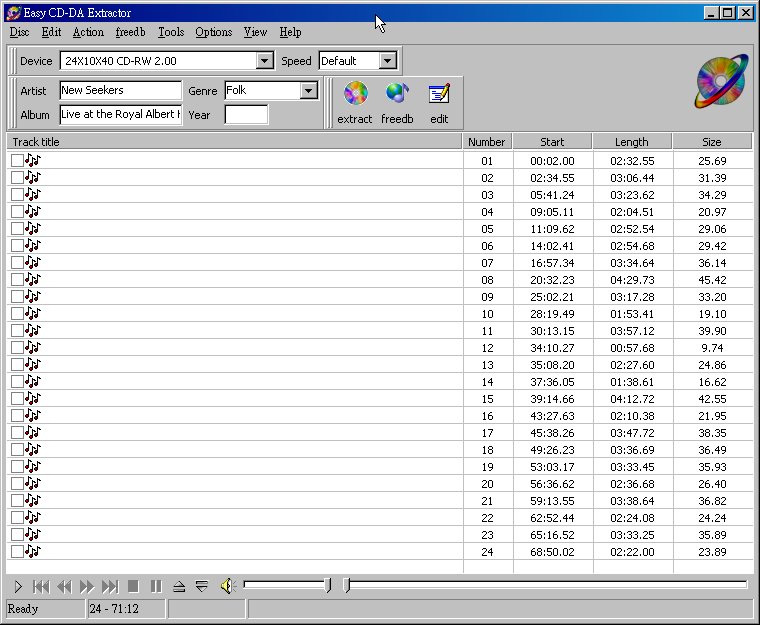The width and height of the screenshot is (760, 625).
Task: Stop playback with the square button
Action: point(133,587)
